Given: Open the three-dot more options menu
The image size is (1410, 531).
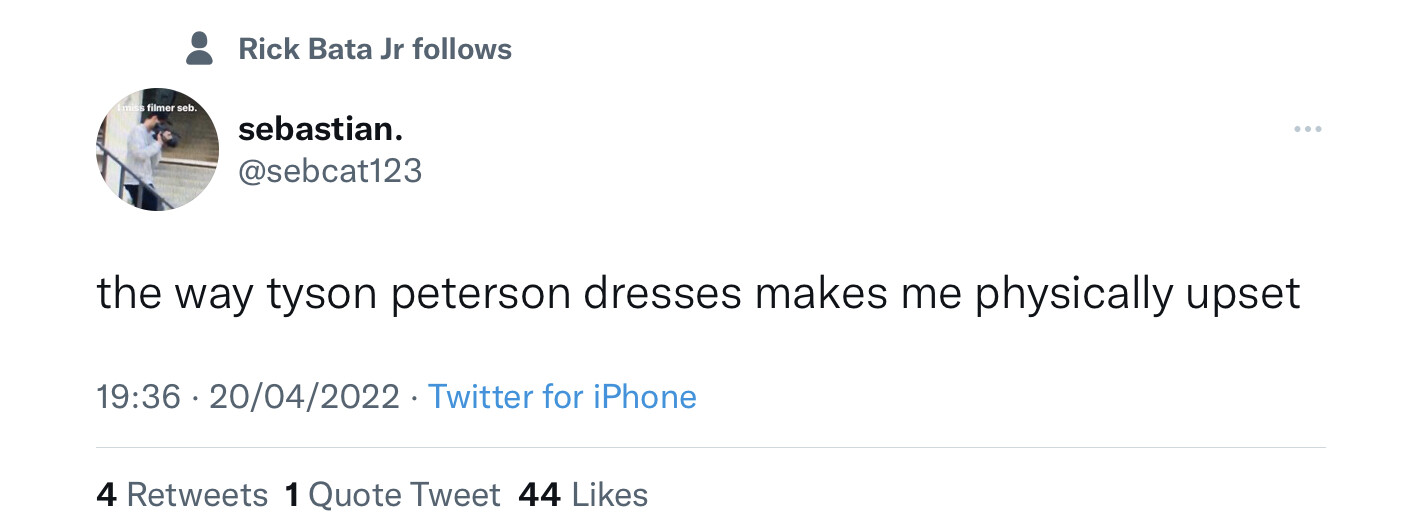Looking at the screenshot, I should 1307,129.
